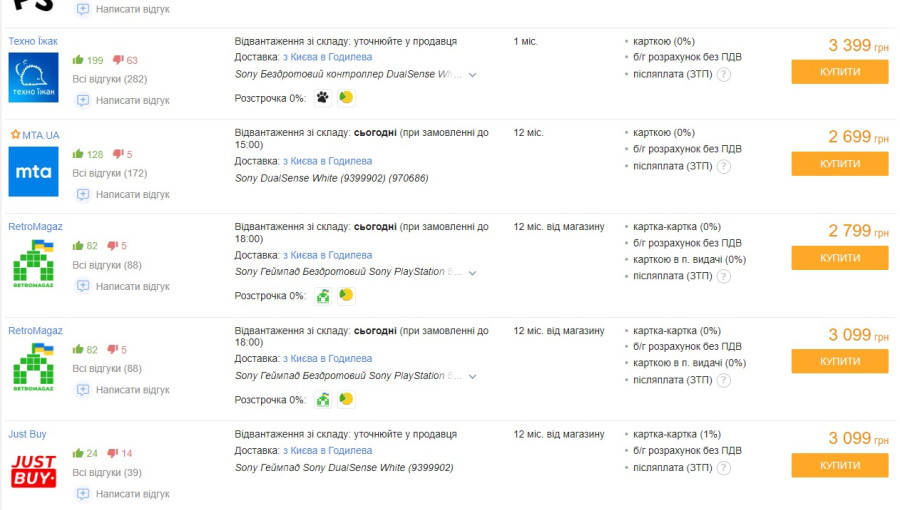
Task: Click thumbs-up icon for MTA.UA seller
Action: pos(78,154)
